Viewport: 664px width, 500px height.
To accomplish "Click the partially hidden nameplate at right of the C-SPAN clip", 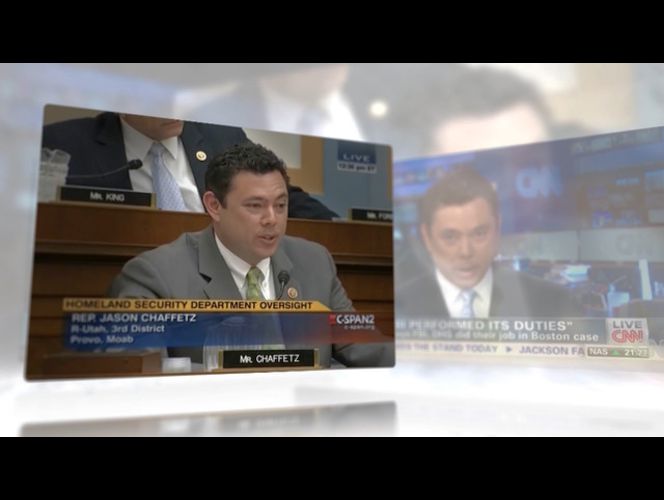I will [x=371, y=214].
